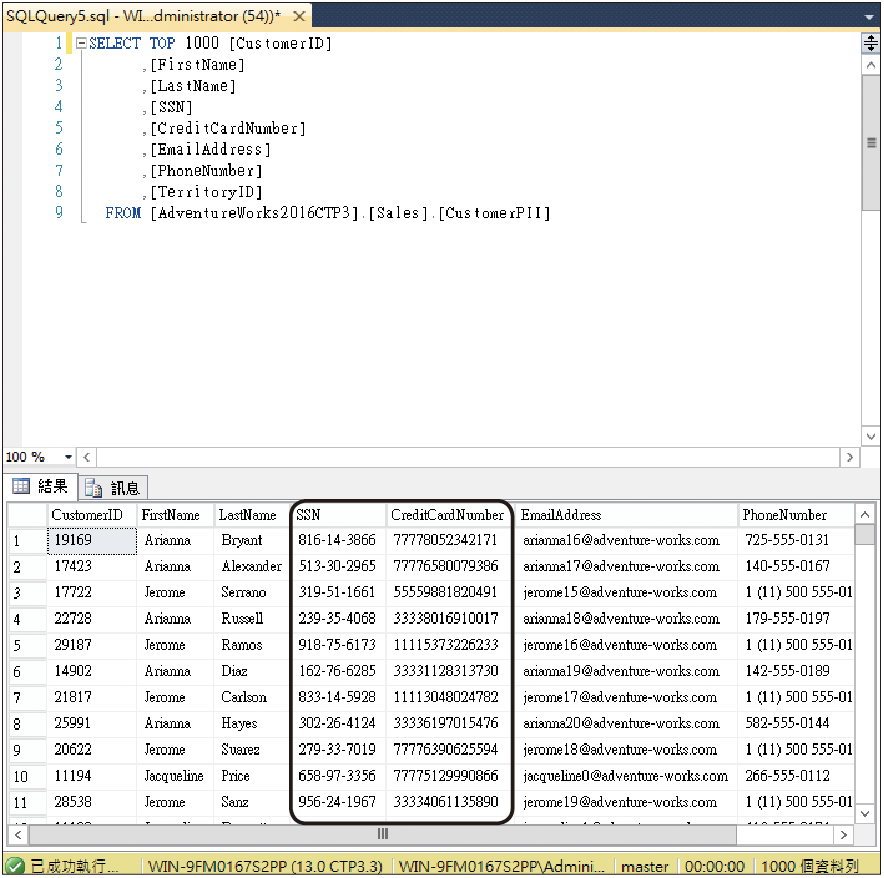Click SSN cell 816-14-3866
This screenshot has width=884, height=878.
click(x=337, y=540)
